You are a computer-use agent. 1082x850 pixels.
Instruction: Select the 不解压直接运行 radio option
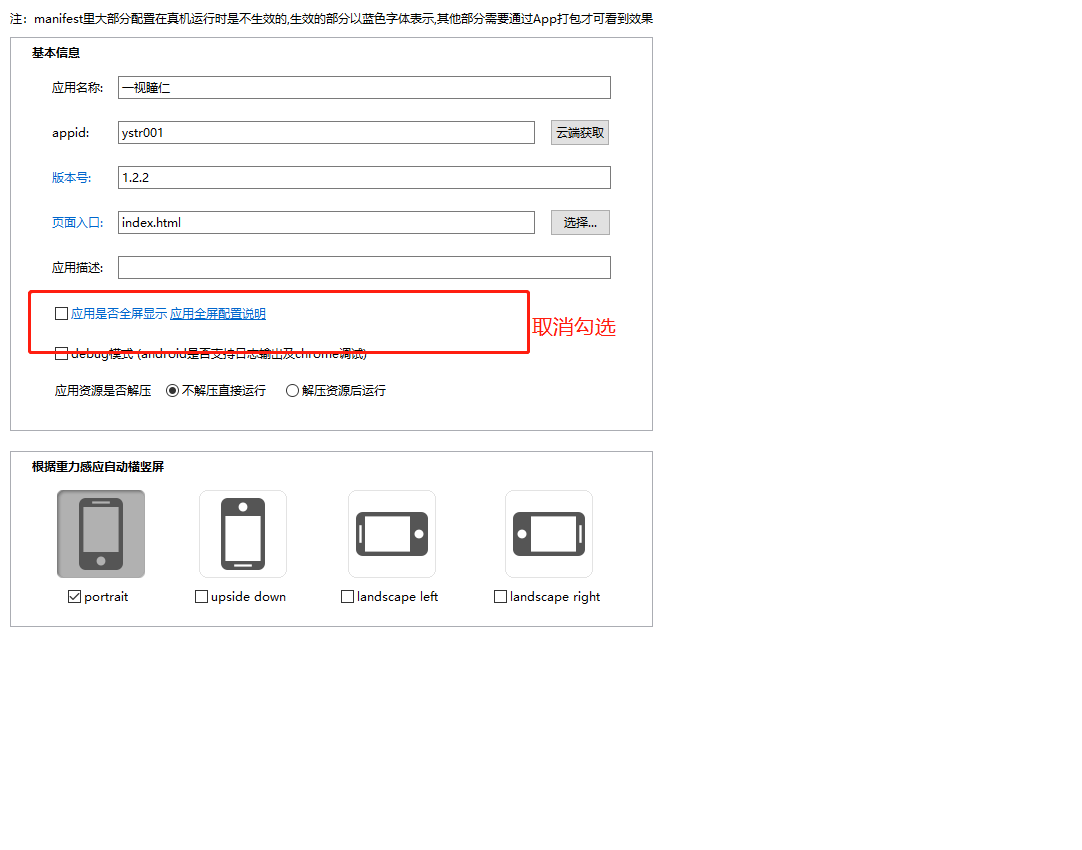coord(173,391)
